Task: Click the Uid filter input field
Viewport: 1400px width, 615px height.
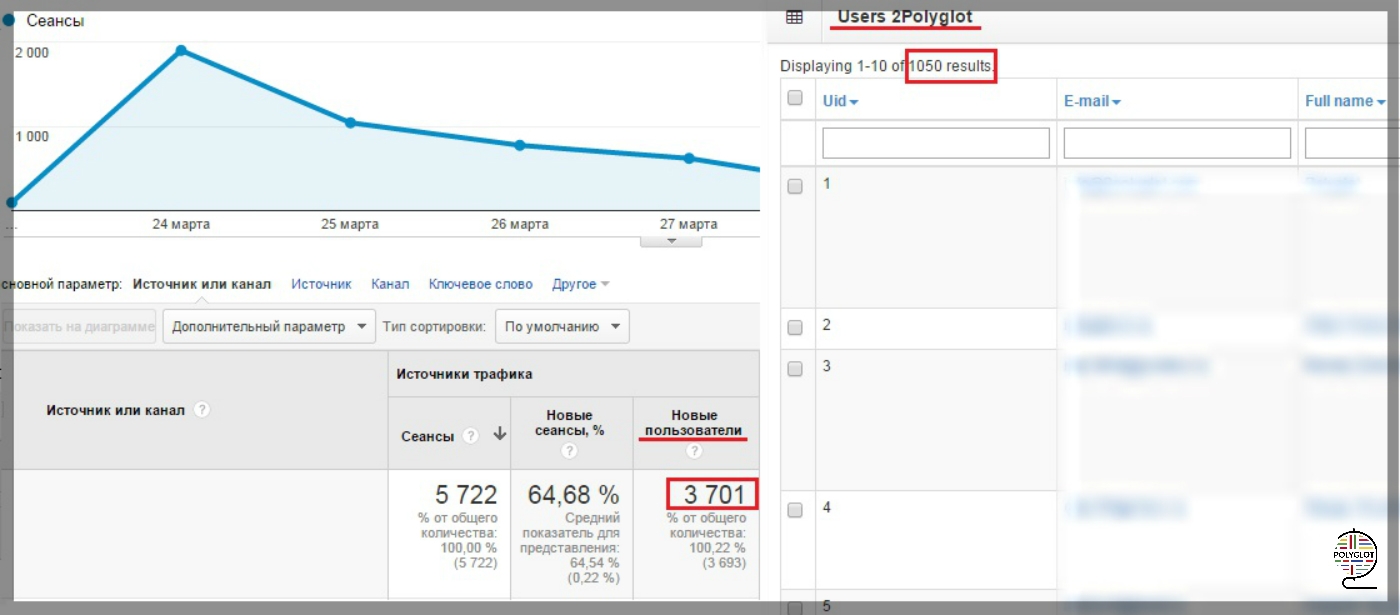Action: pyautogui.click(x=935, y=143)
